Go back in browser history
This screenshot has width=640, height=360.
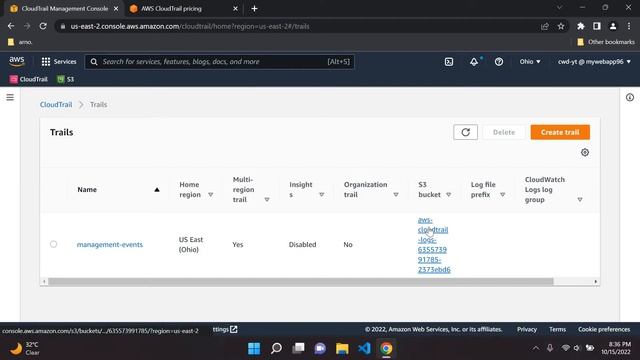11,26
